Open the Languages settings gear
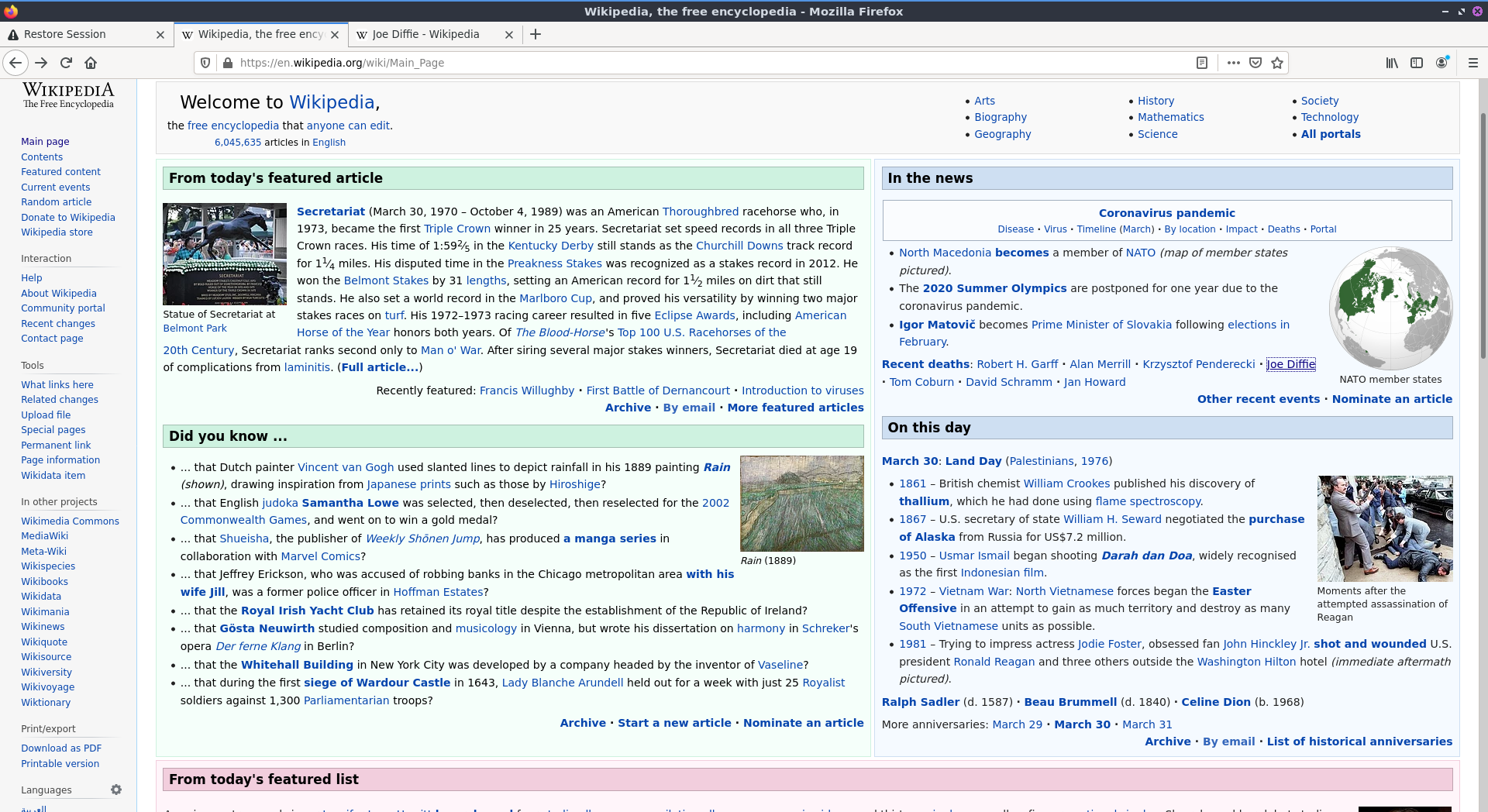Screen dimensions: 1488x812 [x=116, y=790]
